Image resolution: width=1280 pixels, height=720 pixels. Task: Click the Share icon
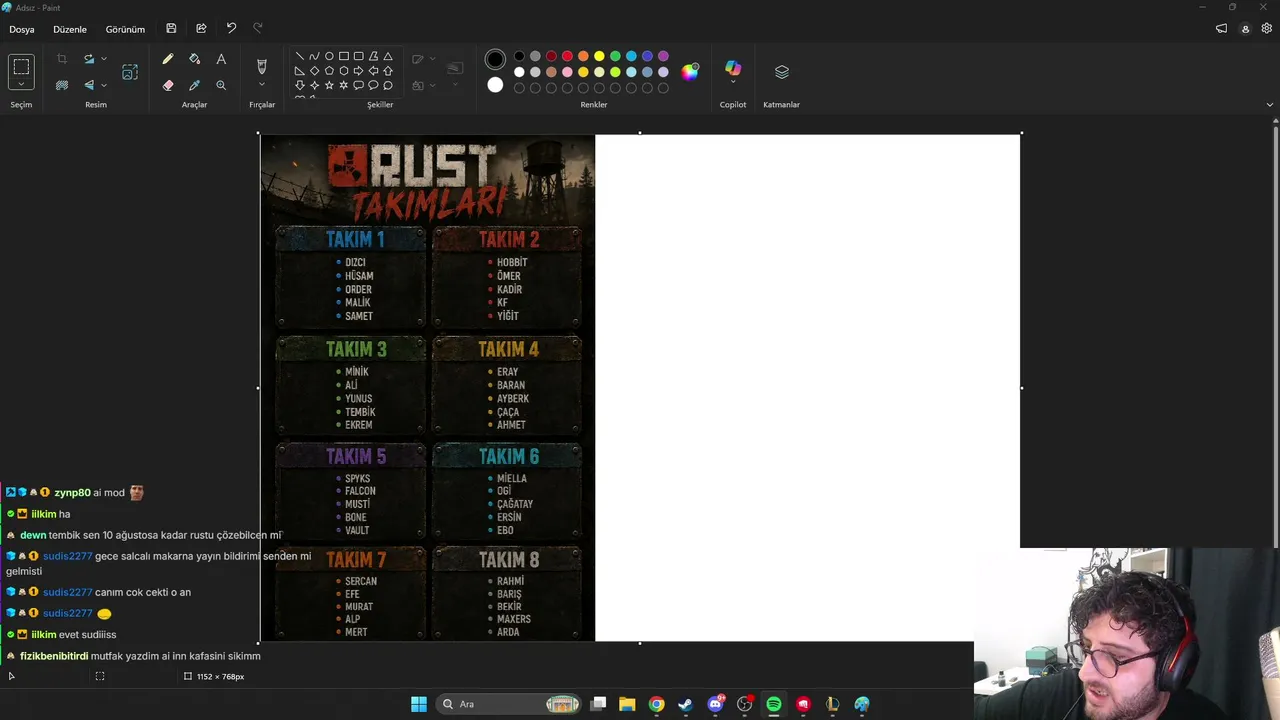201,29
